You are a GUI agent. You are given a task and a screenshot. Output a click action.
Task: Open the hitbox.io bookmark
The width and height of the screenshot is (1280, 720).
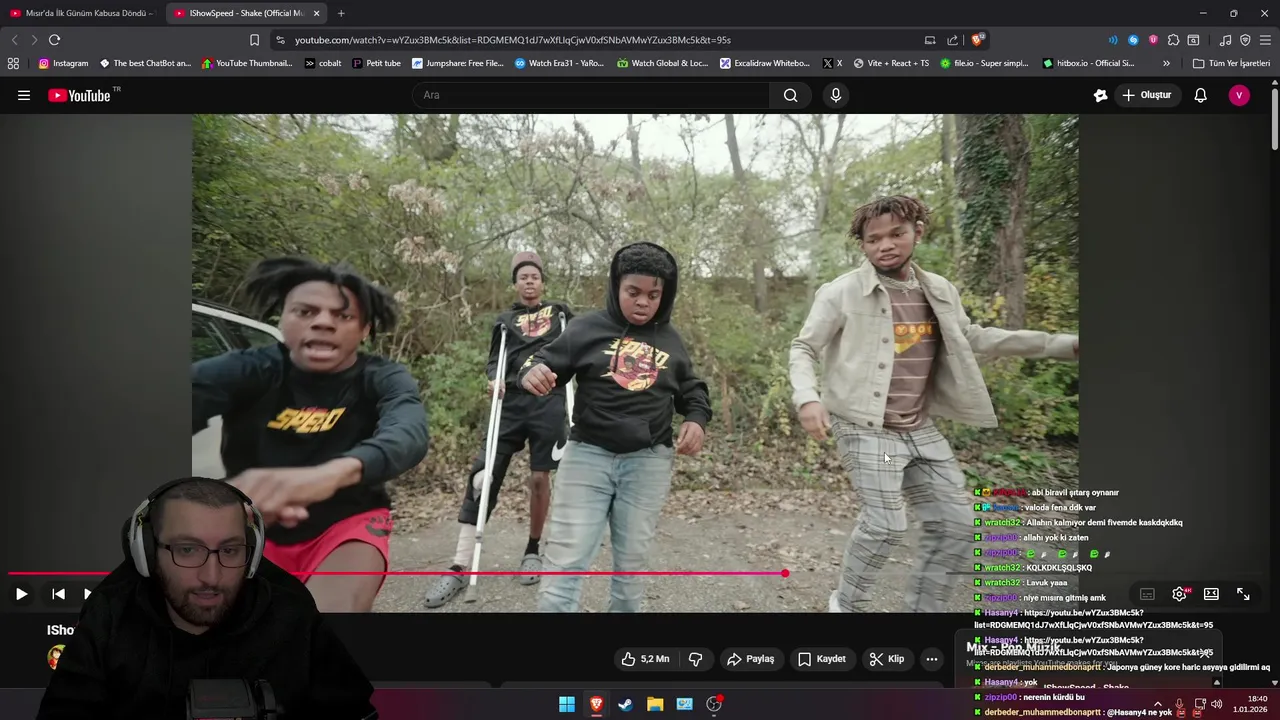pos(1088,63)
